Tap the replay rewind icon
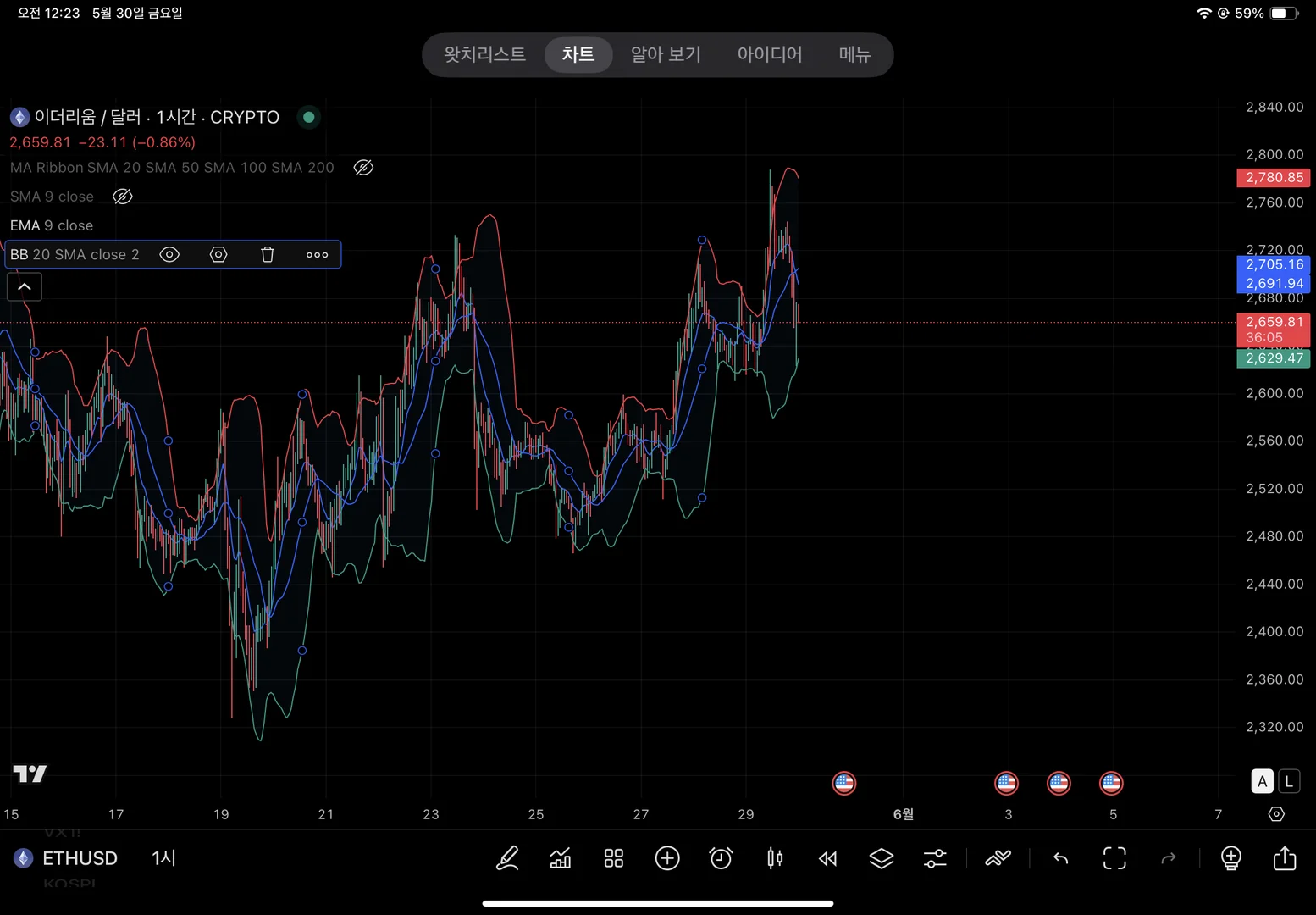This screenshot has height=915, width=1316. [x=828, y=858]
